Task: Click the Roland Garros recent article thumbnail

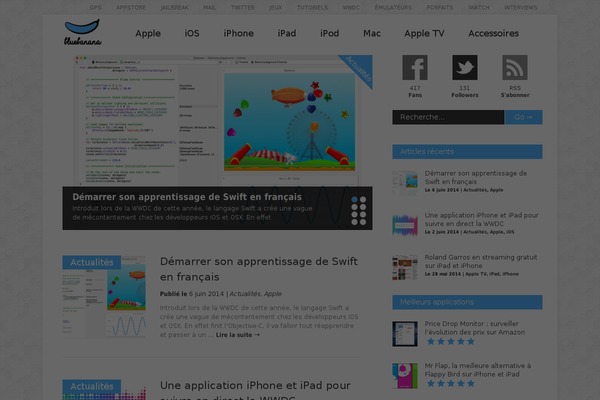Action: 405,268
